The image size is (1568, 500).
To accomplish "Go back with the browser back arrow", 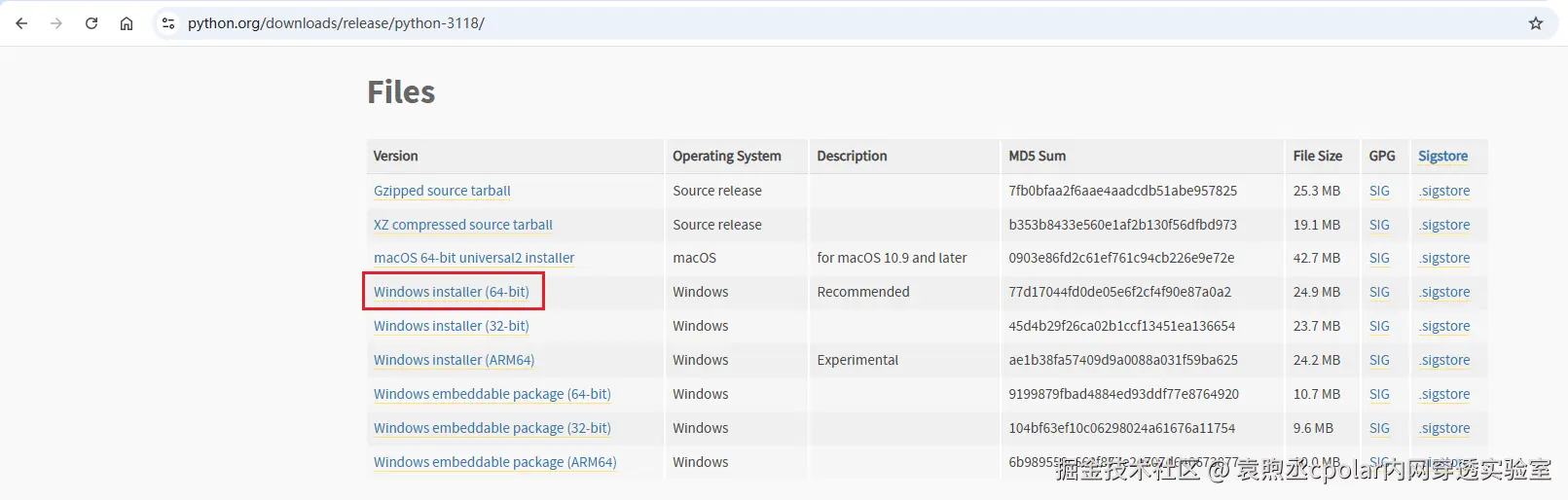I will [x=21, y=23].
